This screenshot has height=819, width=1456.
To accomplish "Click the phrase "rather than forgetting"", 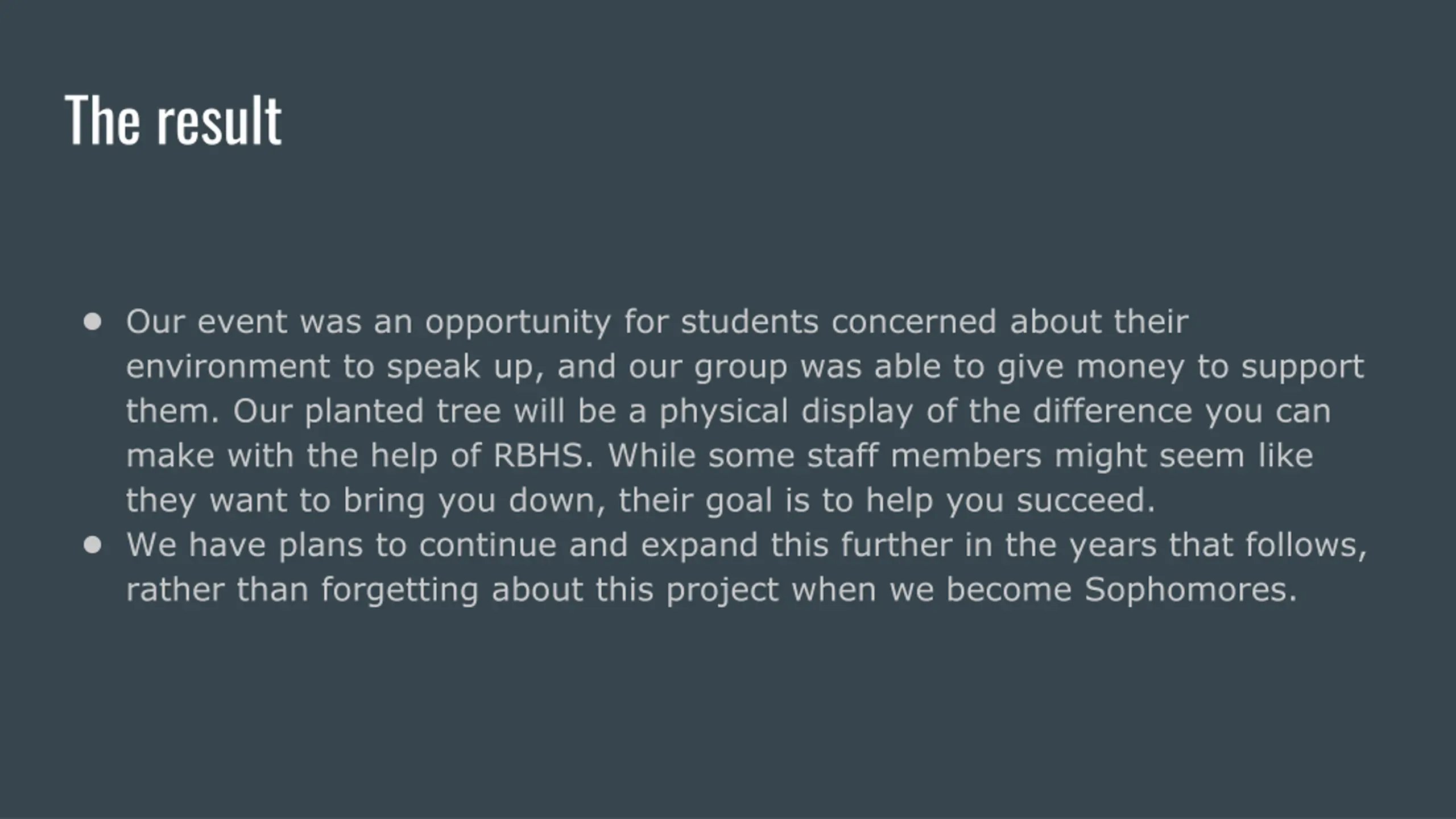I will 302,589.
